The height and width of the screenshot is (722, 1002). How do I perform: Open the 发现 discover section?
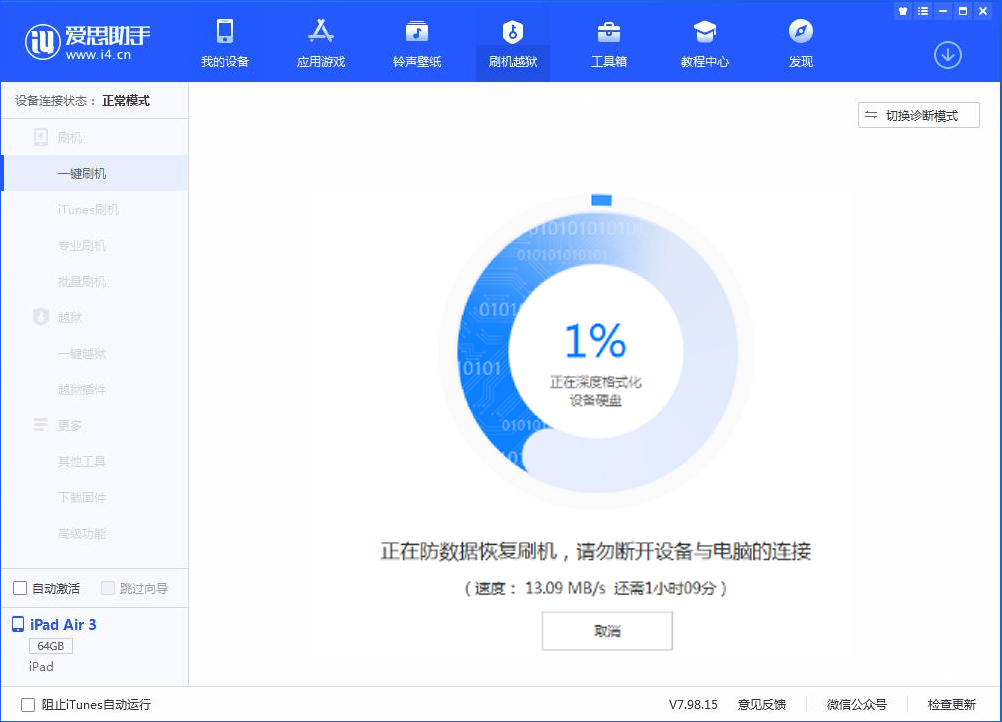(800, 43)
